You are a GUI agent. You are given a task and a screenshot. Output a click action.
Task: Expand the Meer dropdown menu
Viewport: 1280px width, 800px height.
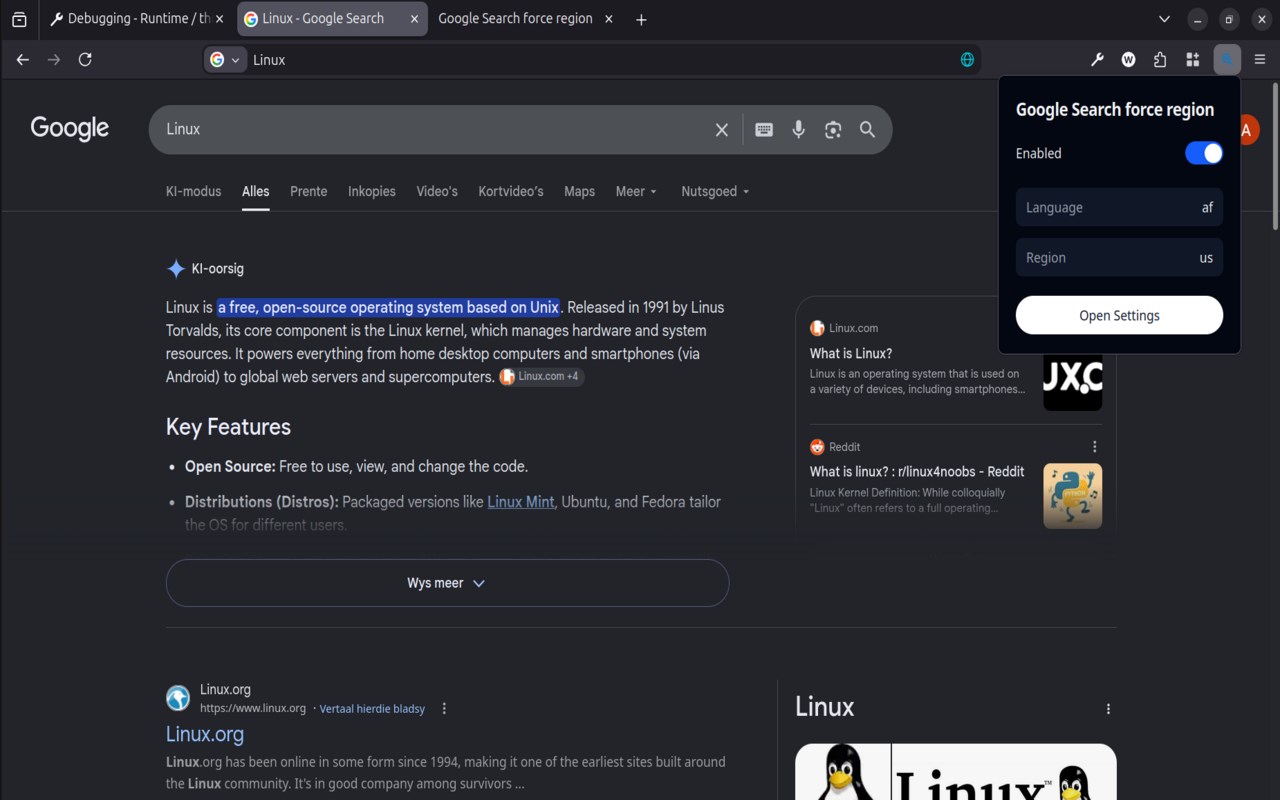click(637, 191)
